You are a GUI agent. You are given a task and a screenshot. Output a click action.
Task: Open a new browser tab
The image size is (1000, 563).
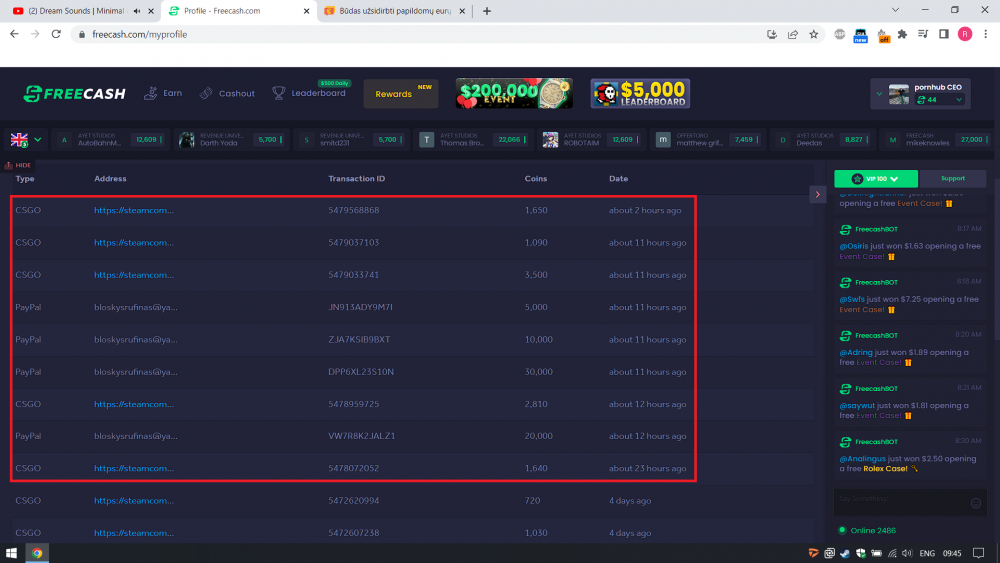[x=487, y=11]
